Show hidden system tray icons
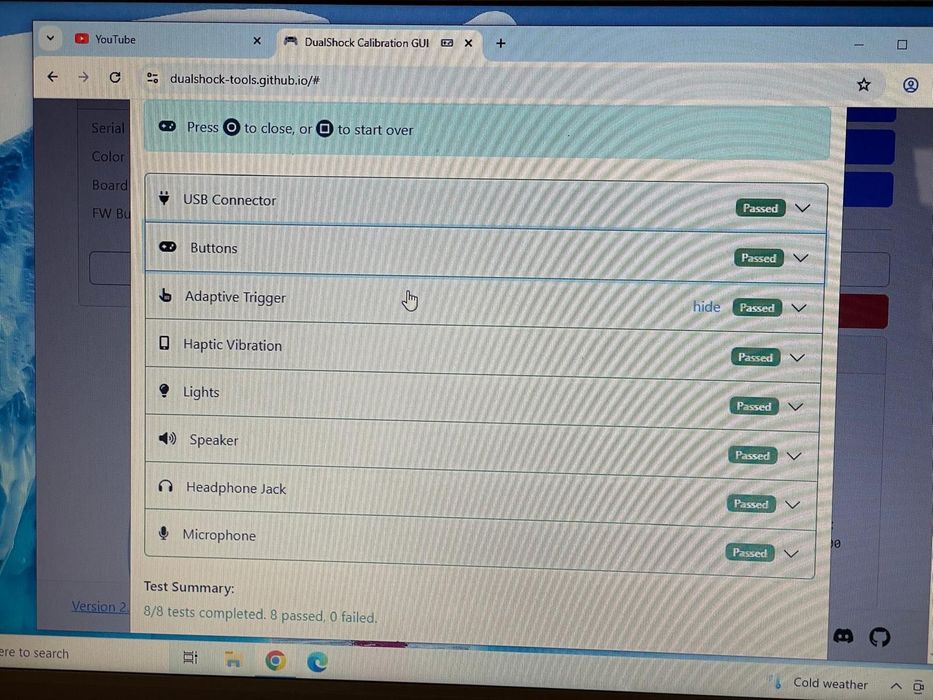Image resolution: width=933 pixels, height=700 pixels. [x=896, y=686]
